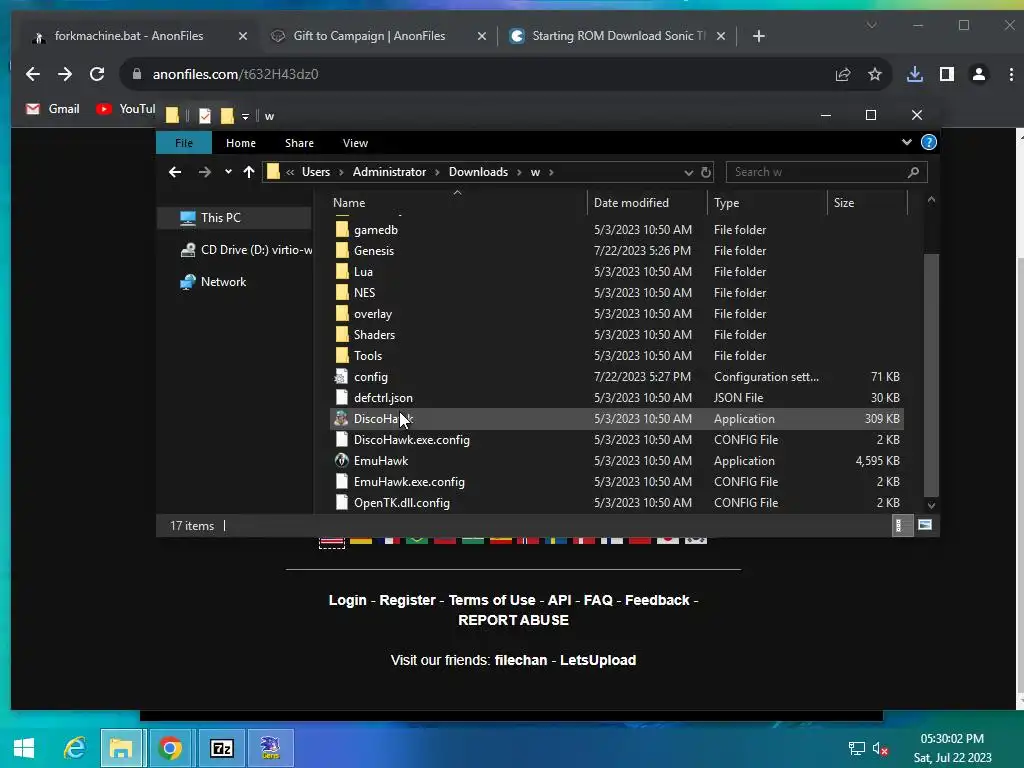Open Chrome profile menu
The width and height of the screenshot is (1024, 768).
click(x=978, y=74)
